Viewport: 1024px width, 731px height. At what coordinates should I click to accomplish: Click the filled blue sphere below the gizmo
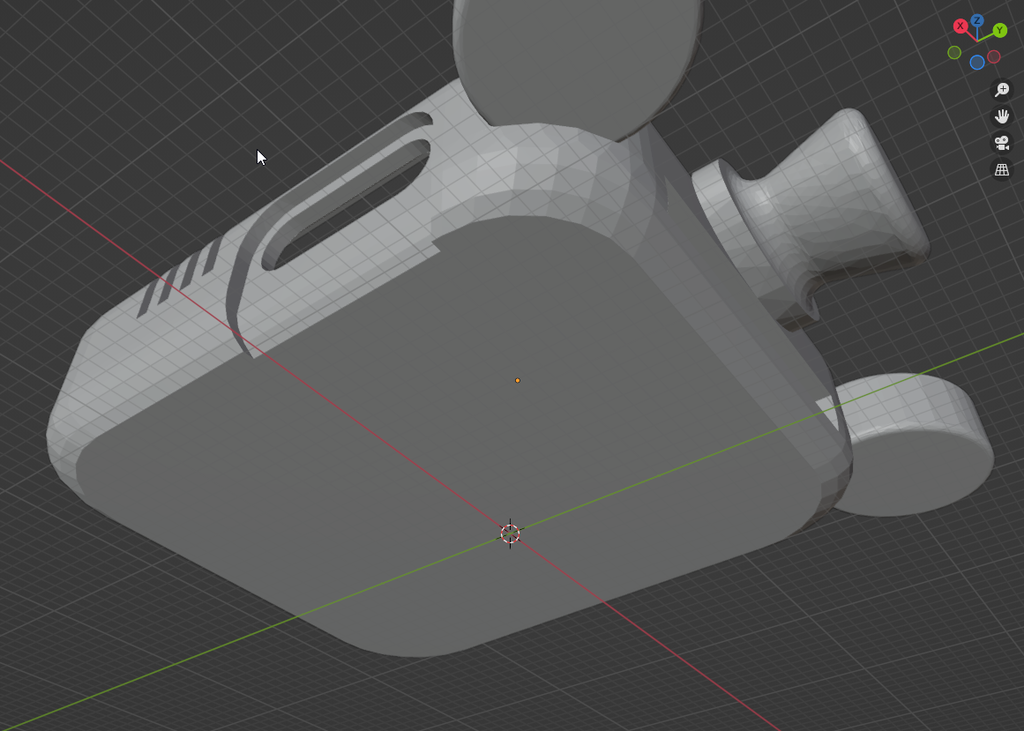pyautogui.click(x=977, y=61)
